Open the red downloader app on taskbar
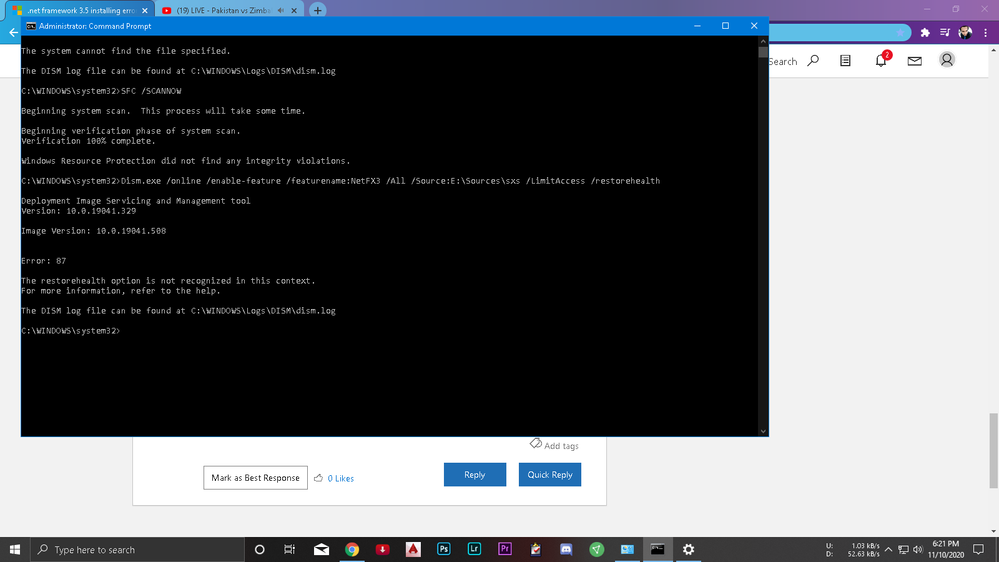The image size is (999, 562). pos(382,549)
